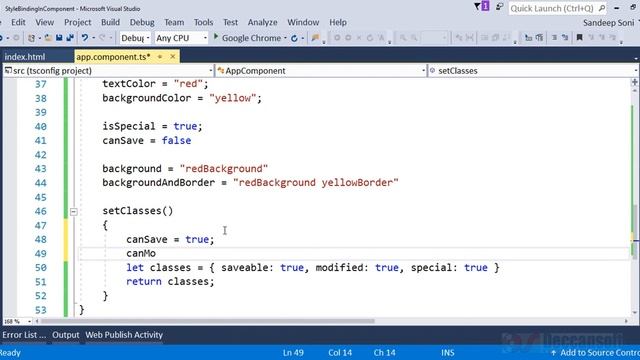The image size is (640, 360).
Task: Expand the Google Chrome browser target arrow
Action: (285, 38)
